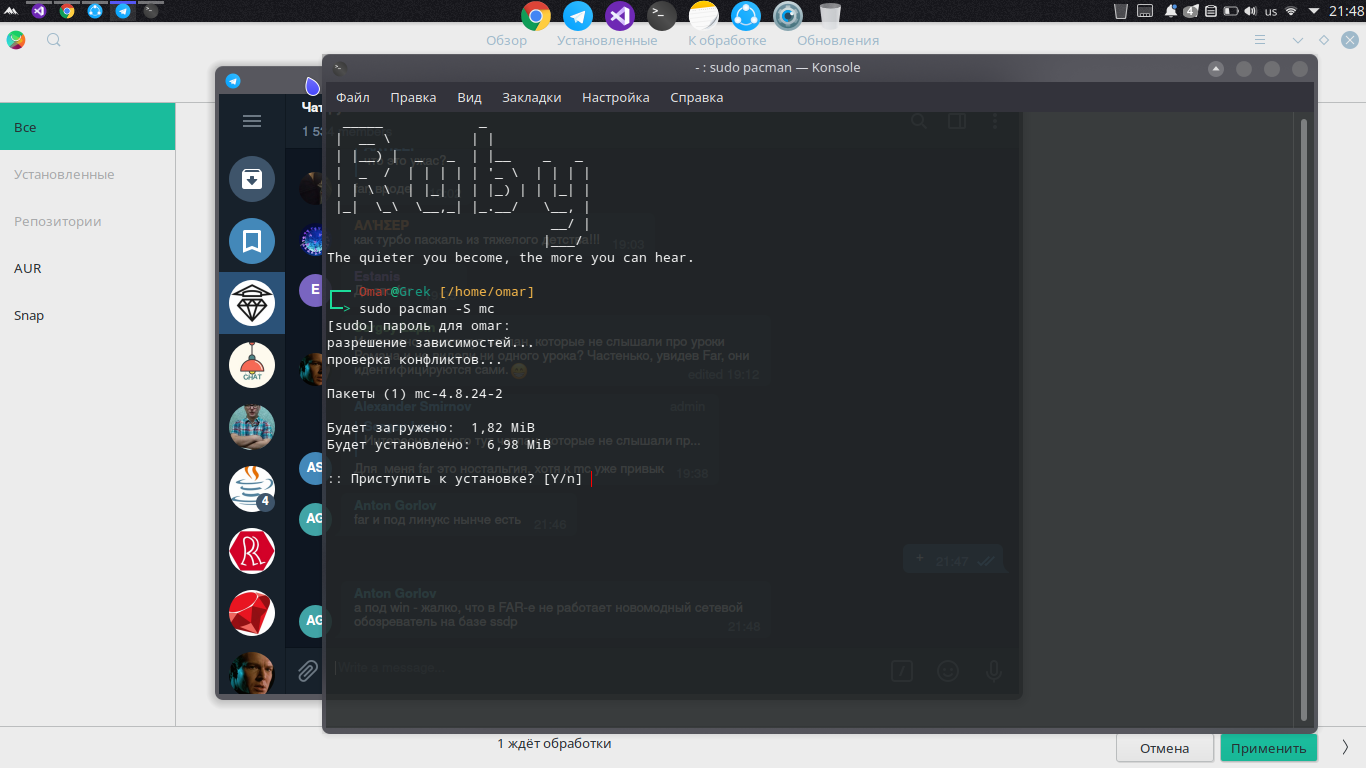The image size is (1366, 768).
Task: Open search in the package manager
Action: point(54,40)
